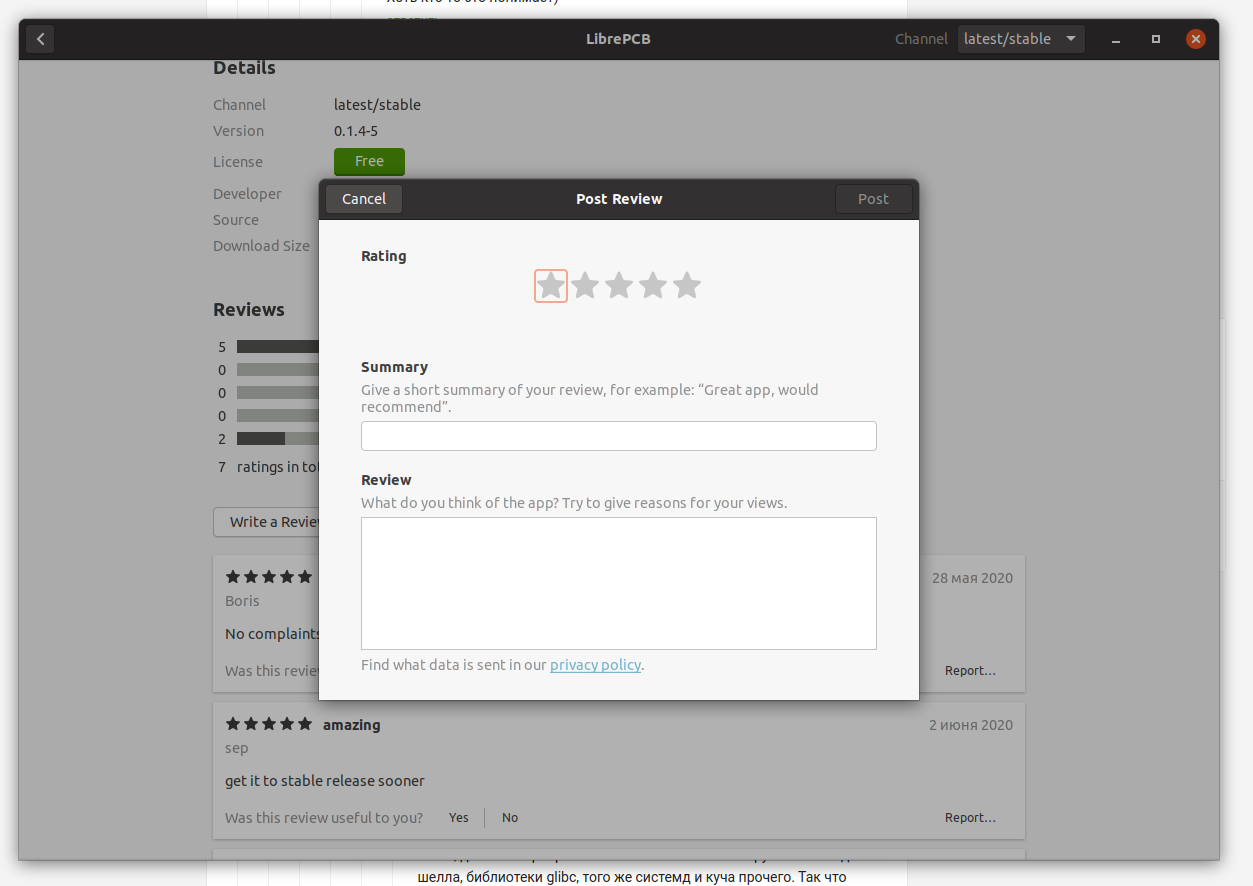Click the Post Review dialog title
The image size is (1253, 886).
(x=619, y=199)
